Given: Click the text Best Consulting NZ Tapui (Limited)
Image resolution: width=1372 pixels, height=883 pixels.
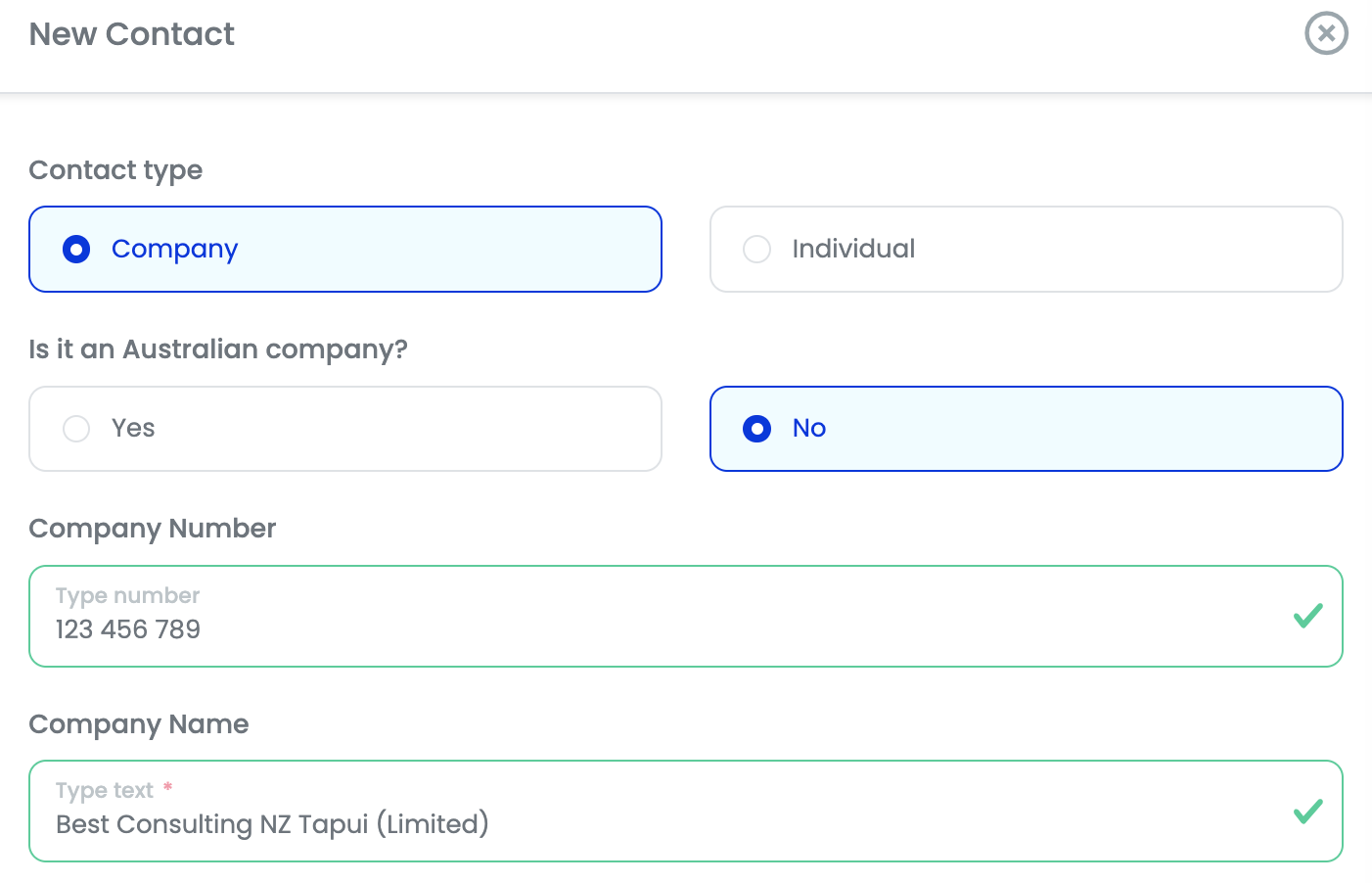Looking at the screenshot, I should pyautogui.click(x=272, y=824).
